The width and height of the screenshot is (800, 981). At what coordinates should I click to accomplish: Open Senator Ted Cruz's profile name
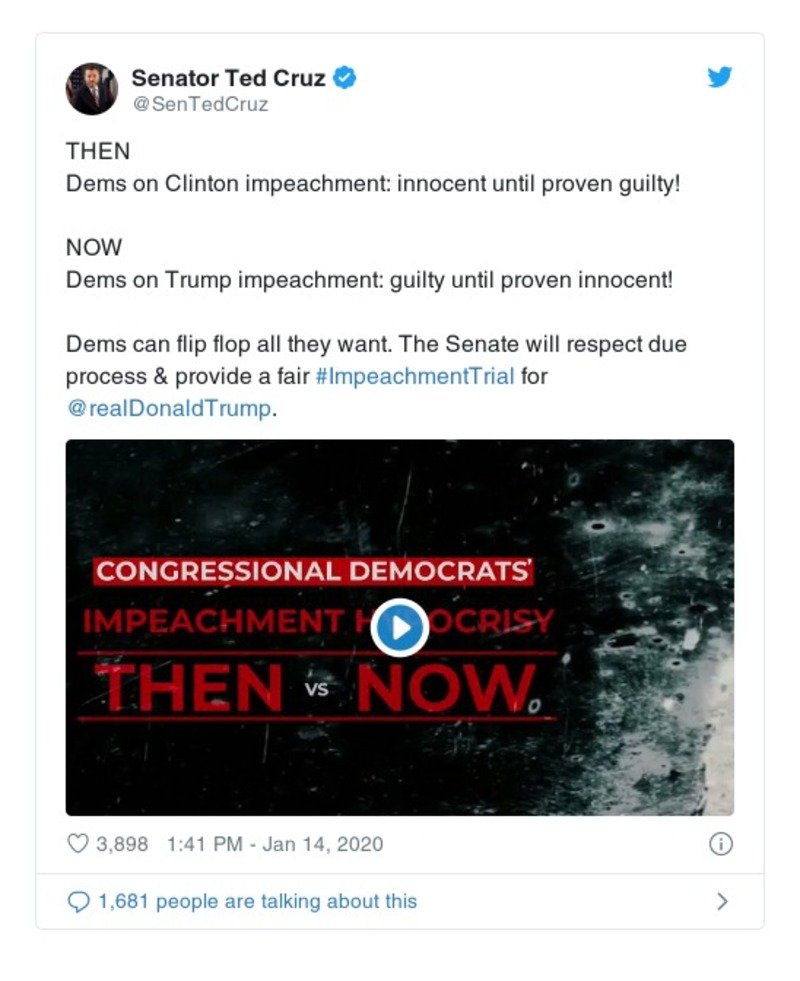[227, 77]
